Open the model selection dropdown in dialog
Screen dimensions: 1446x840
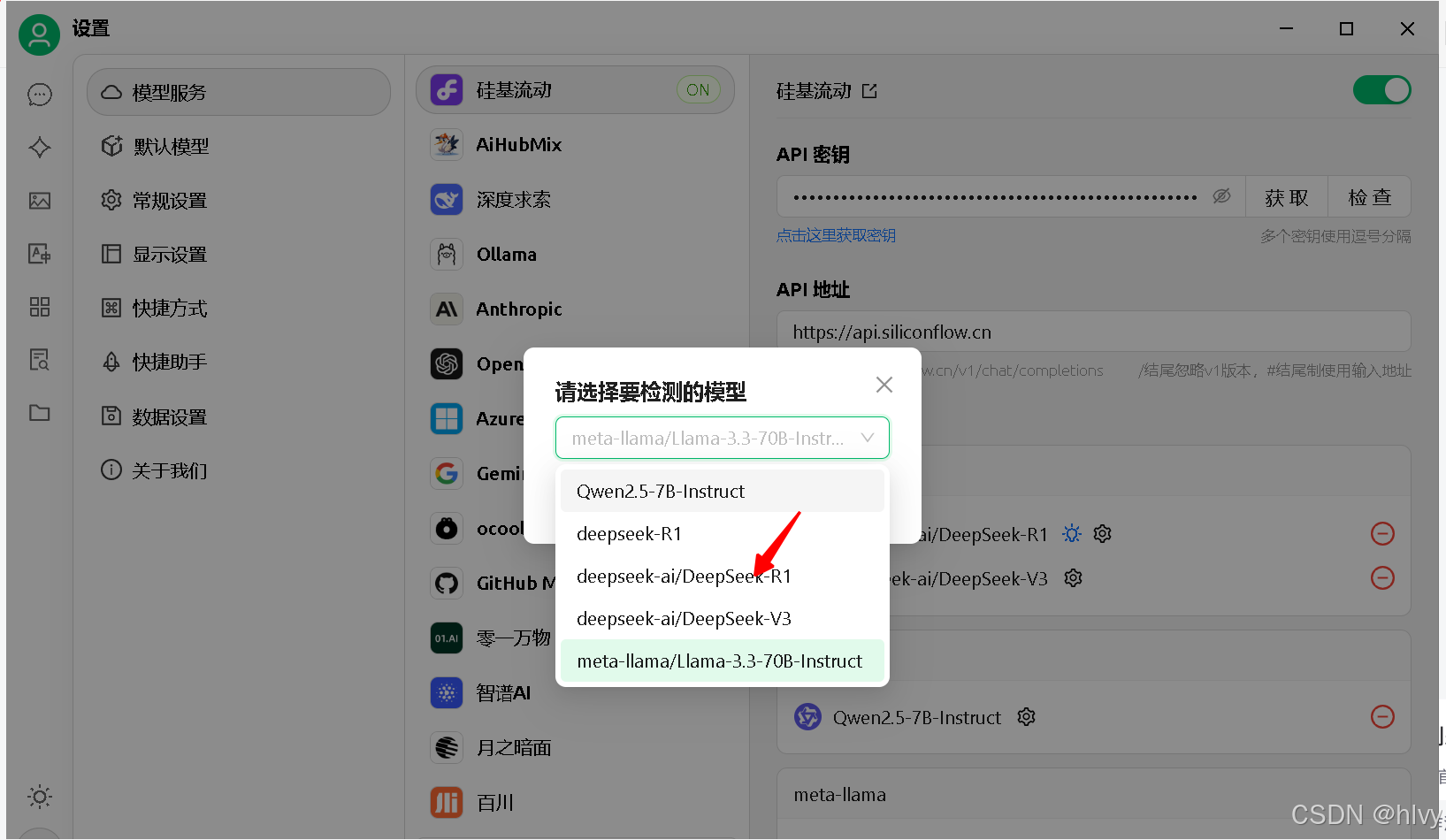tap(723, 438)
